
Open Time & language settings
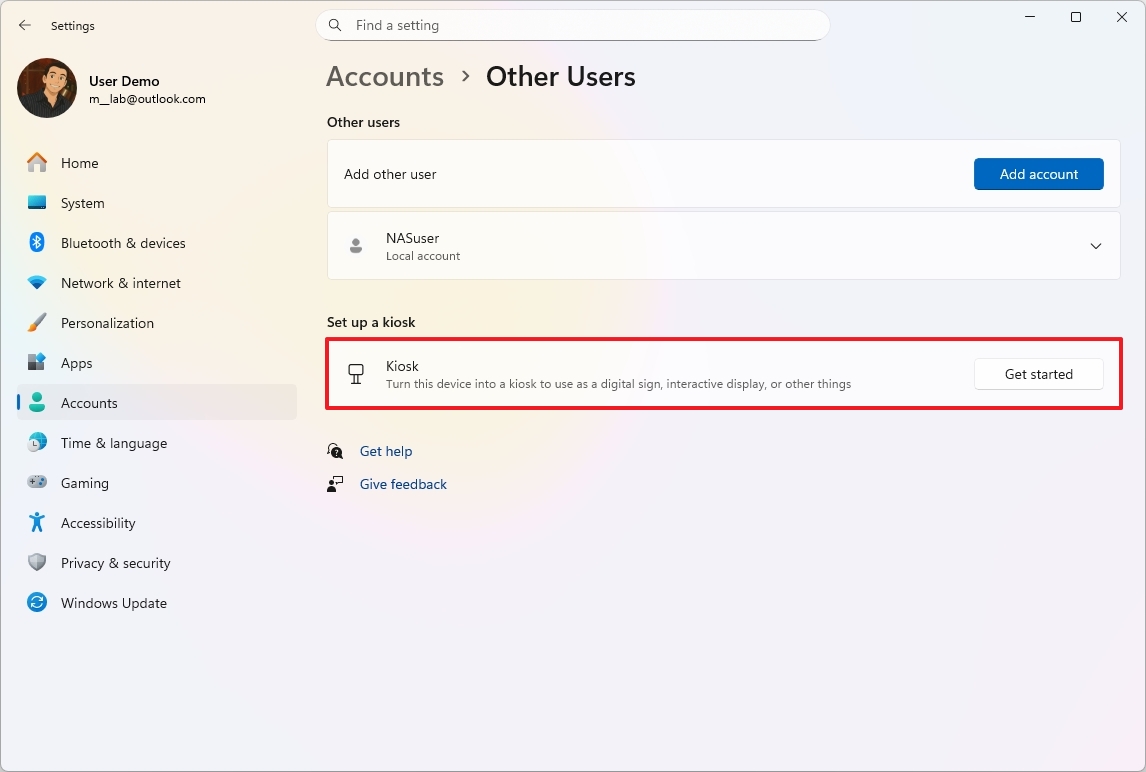(x=113, y=443)
